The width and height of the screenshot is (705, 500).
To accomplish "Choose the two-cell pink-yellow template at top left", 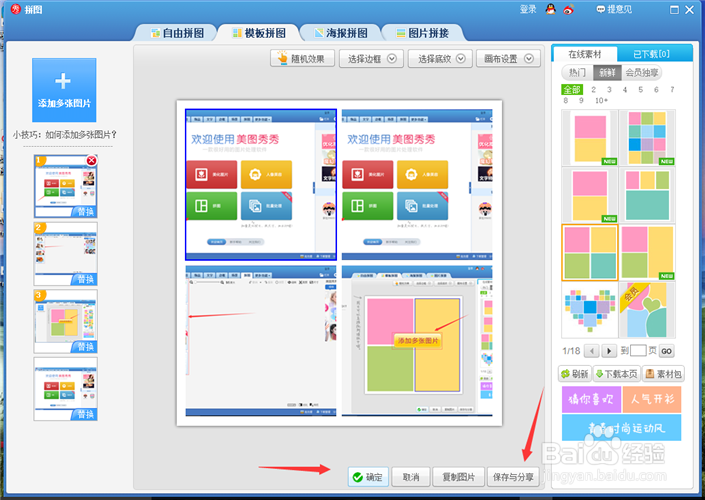I will click(x=589, y=138).
